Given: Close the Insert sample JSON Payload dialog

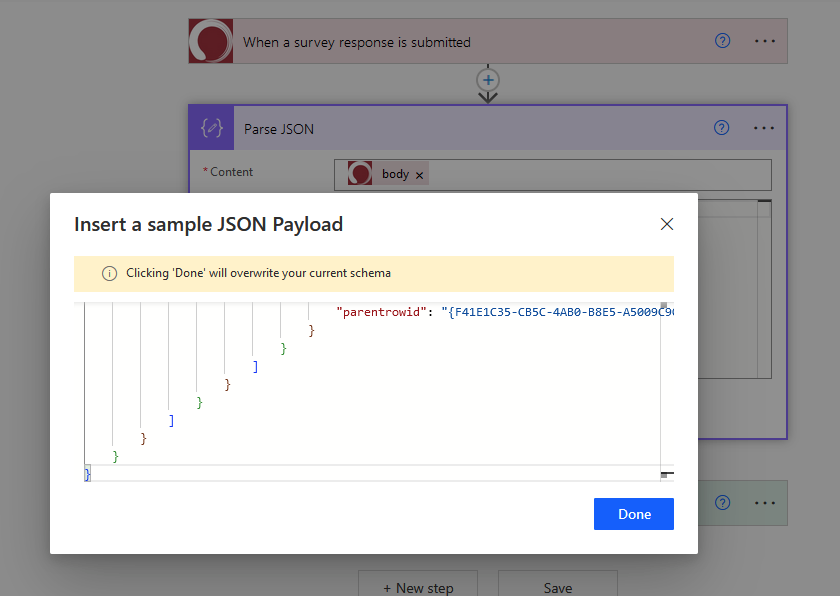Looking at the screenshot, I should click(x=666, y=224).
